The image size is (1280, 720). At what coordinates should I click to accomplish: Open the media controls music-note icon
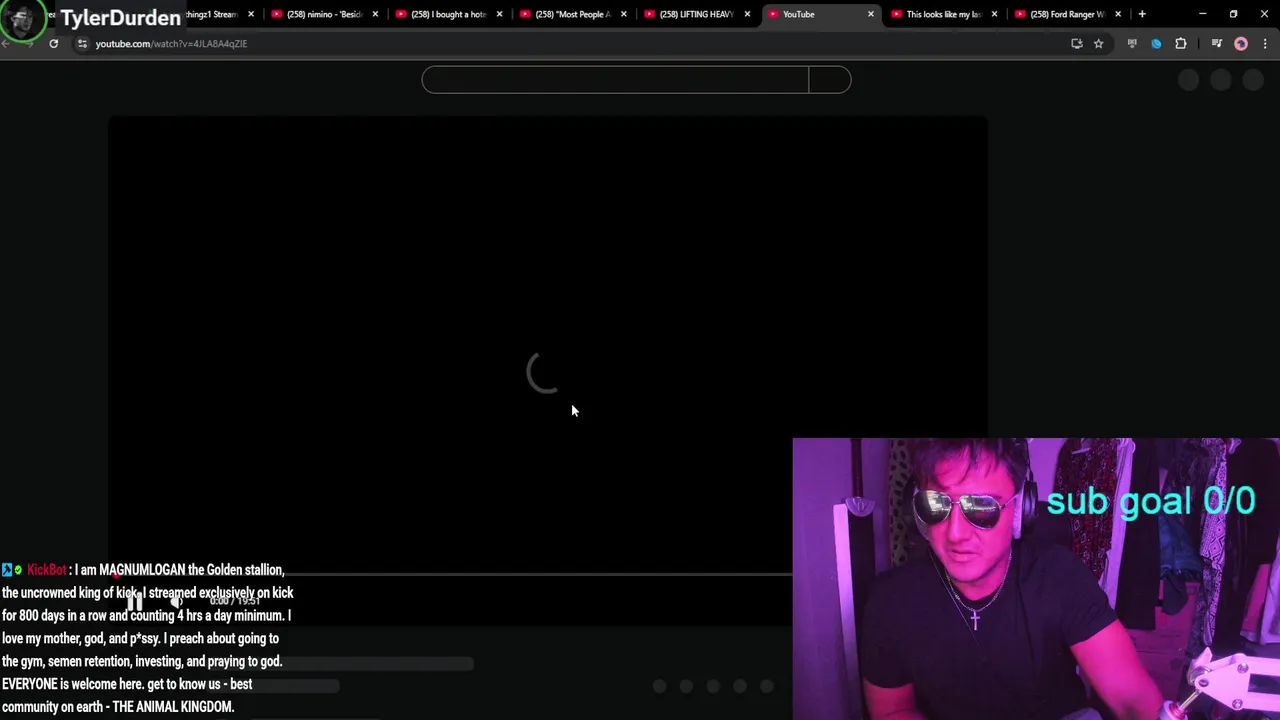point(1216,44)
